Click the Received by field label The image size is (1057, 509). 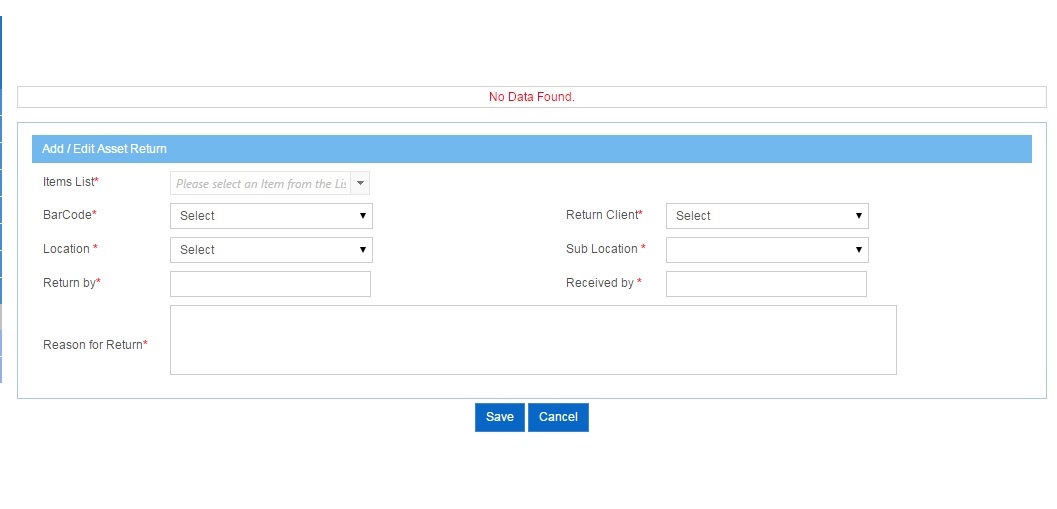[x=603, y=282]
